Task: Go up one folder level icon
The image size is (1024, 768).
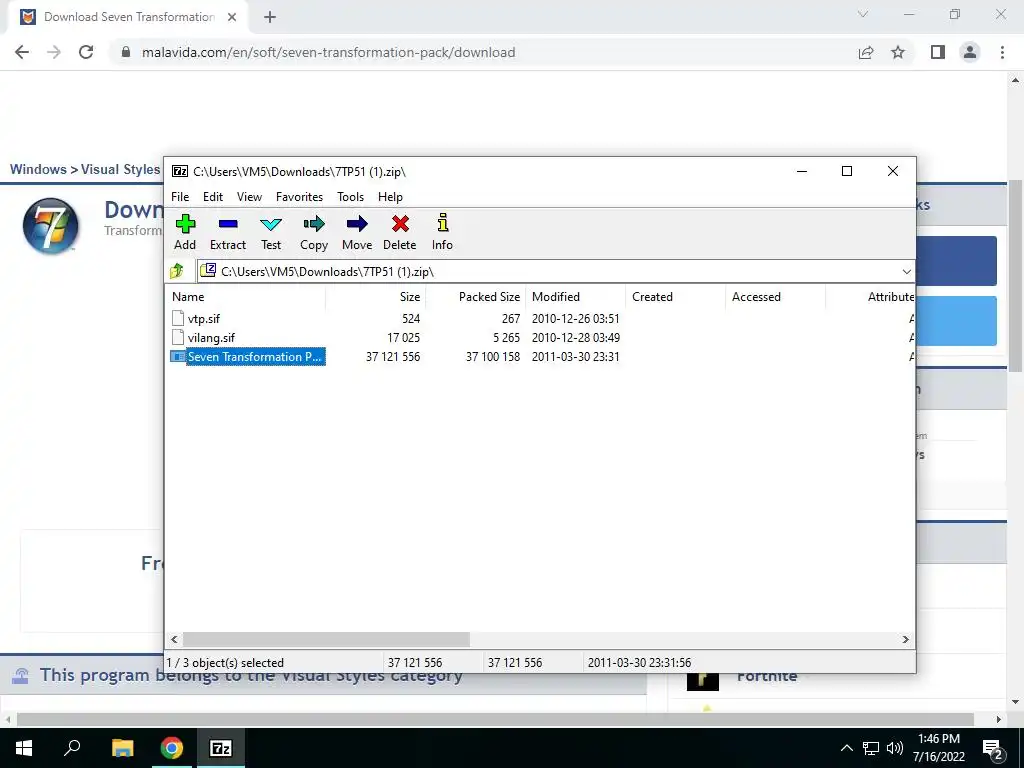Action: tap(177, 271)
